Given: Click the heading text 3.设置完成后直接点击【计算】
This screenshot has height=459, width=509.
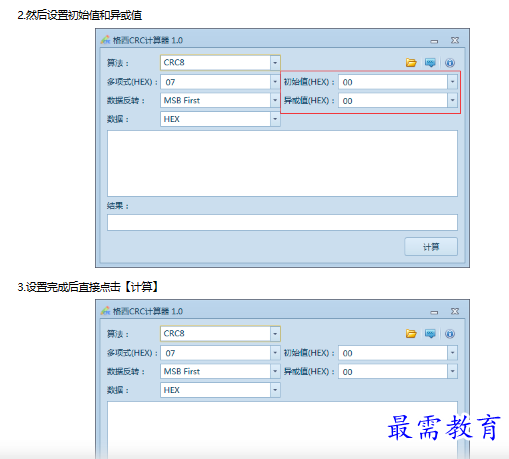Looking at the screenshot, I should click(x=88, y=287).
